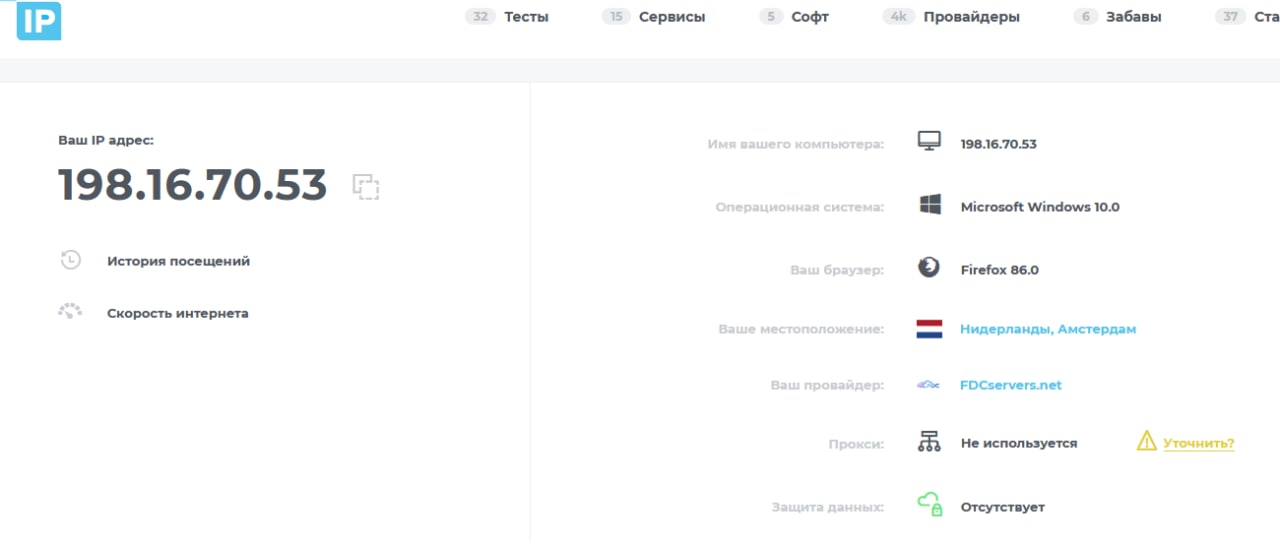Click the yellow warning triangle icon
The image size is (1280, 542).
point(1147,441)
